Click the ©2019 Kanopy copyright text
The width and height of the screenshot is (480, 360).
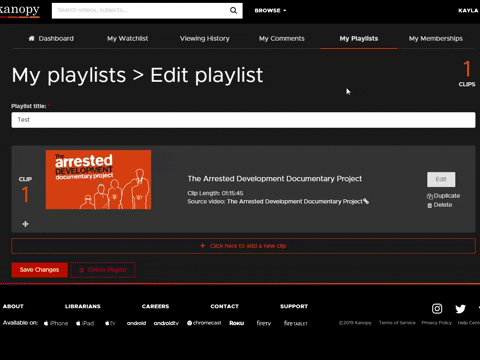355,323
